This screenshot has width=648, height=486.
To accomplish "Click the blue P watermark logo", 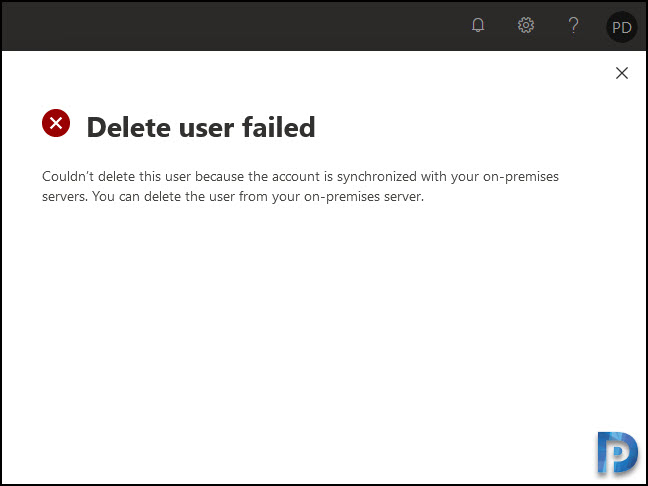I will [617, 453].
